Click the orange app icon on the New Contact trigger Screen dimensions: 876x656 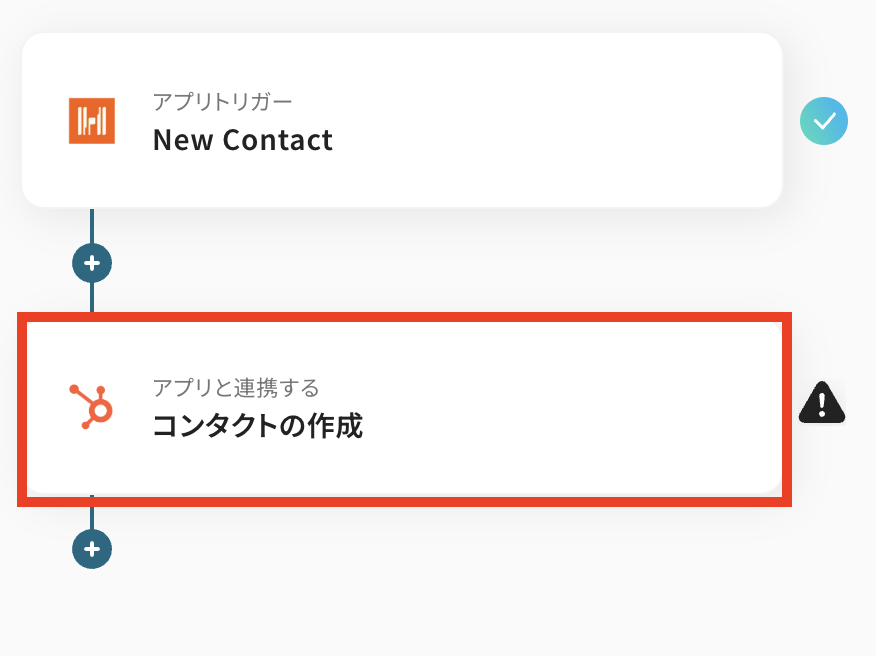click(x=92, y=121)
